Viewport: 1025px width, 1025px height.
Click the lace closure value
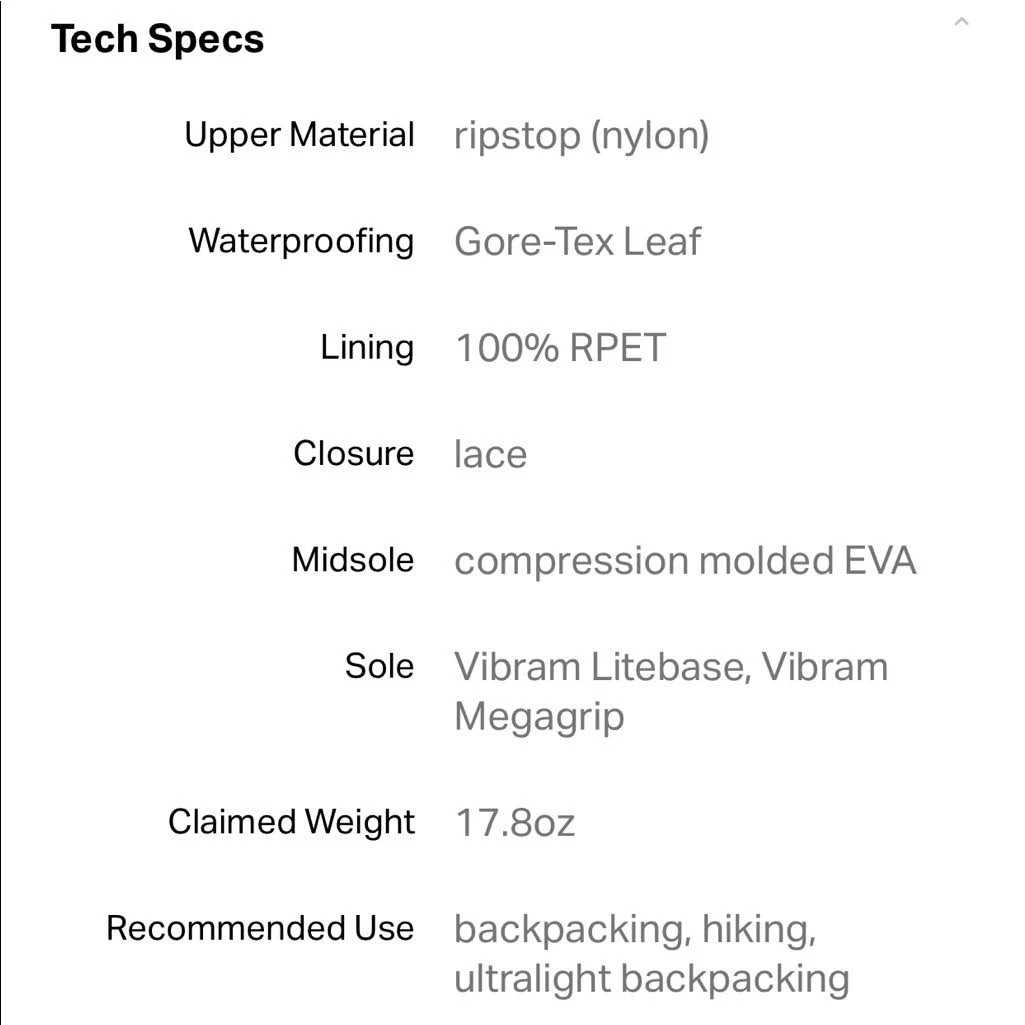(490, 454)
